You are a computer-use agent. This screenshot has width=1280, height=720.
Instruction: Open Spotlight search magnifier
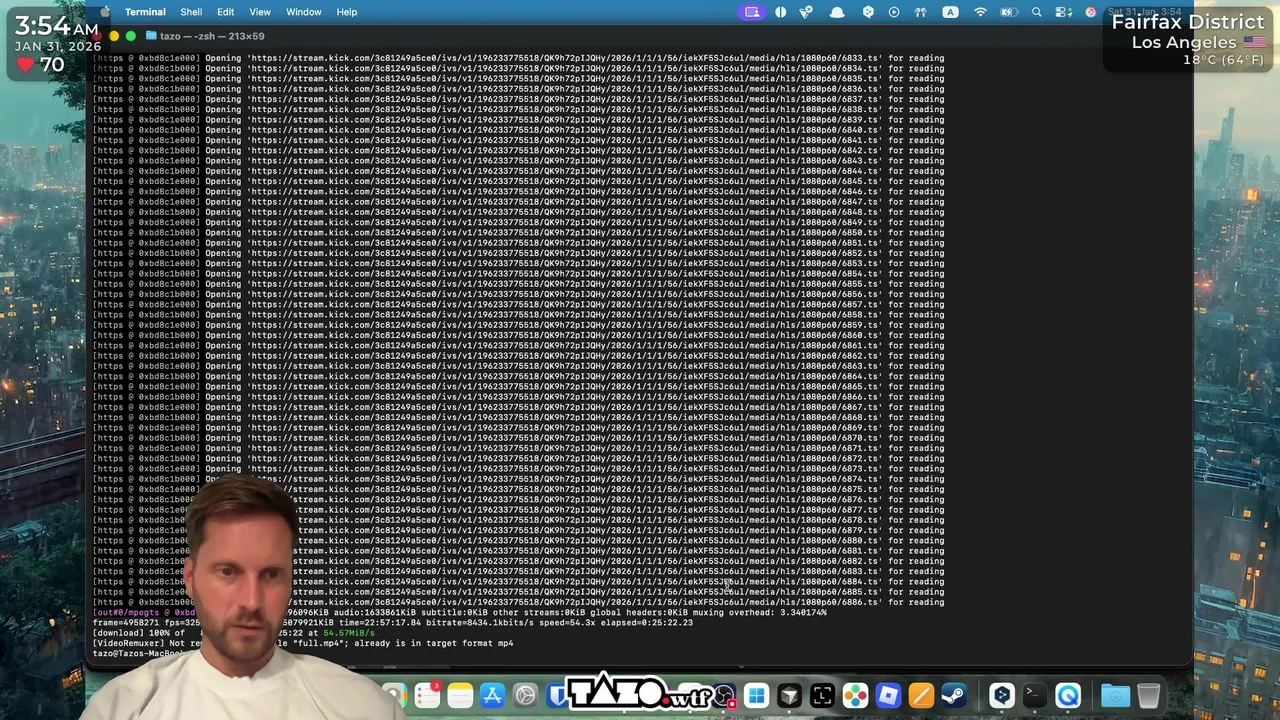pos(1037,12)
